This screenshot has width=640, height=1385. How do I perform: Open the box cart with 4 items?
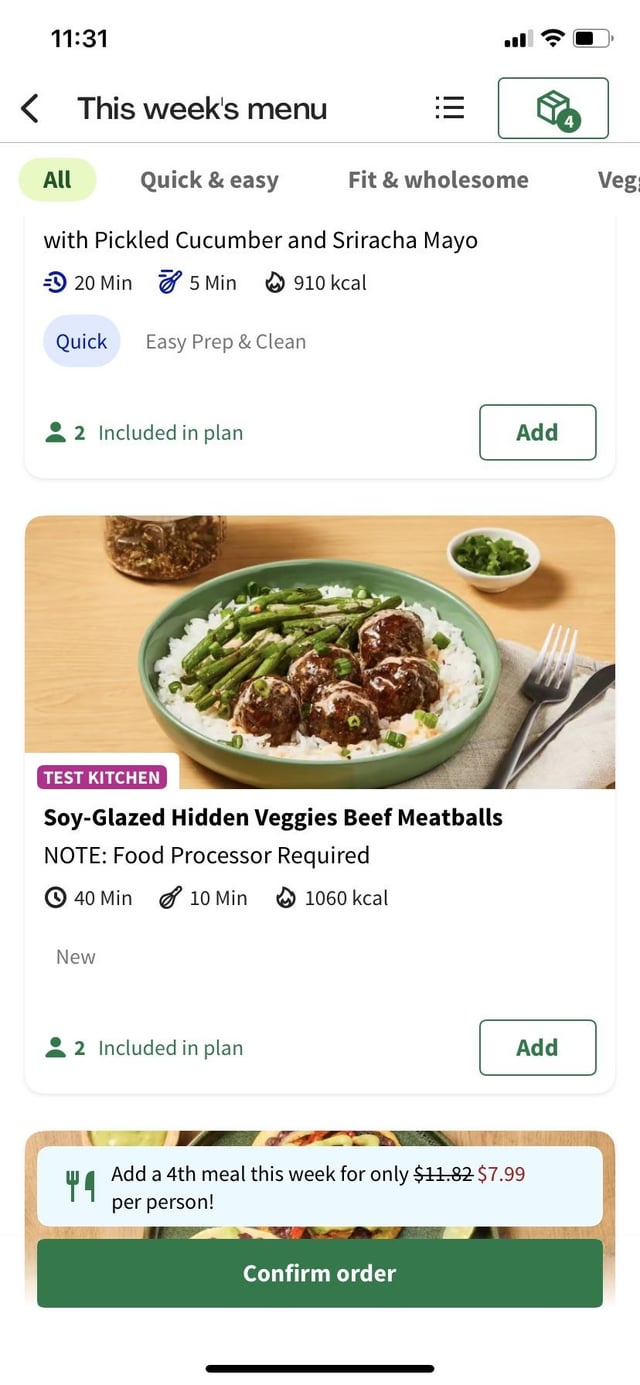click(553, 108)
